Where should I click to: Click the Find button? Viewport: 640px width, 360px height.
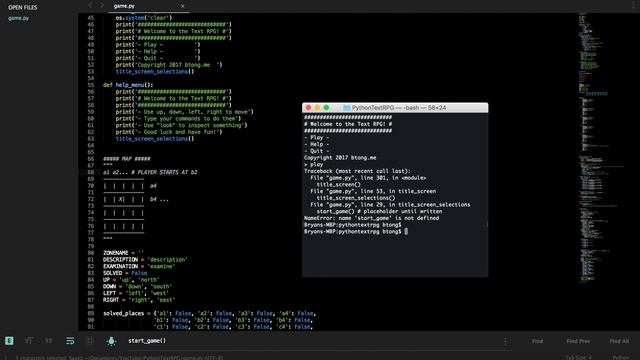(537, 341)
